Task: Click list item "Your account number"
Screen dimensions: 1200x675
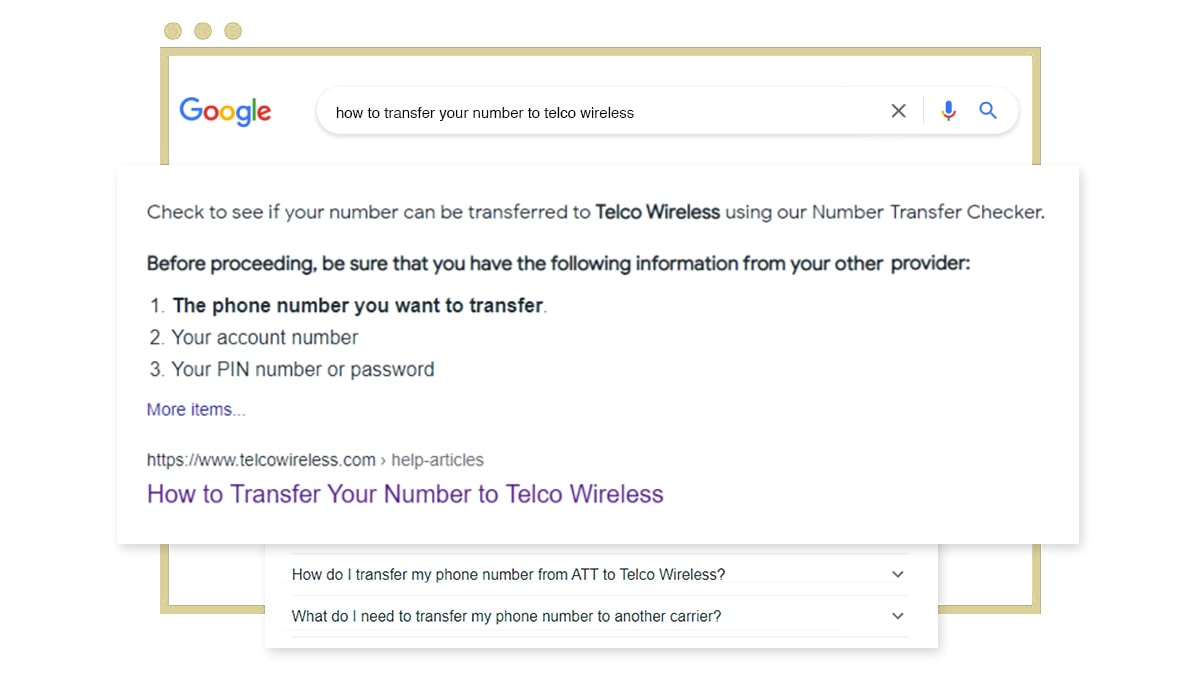Action: 265,338
